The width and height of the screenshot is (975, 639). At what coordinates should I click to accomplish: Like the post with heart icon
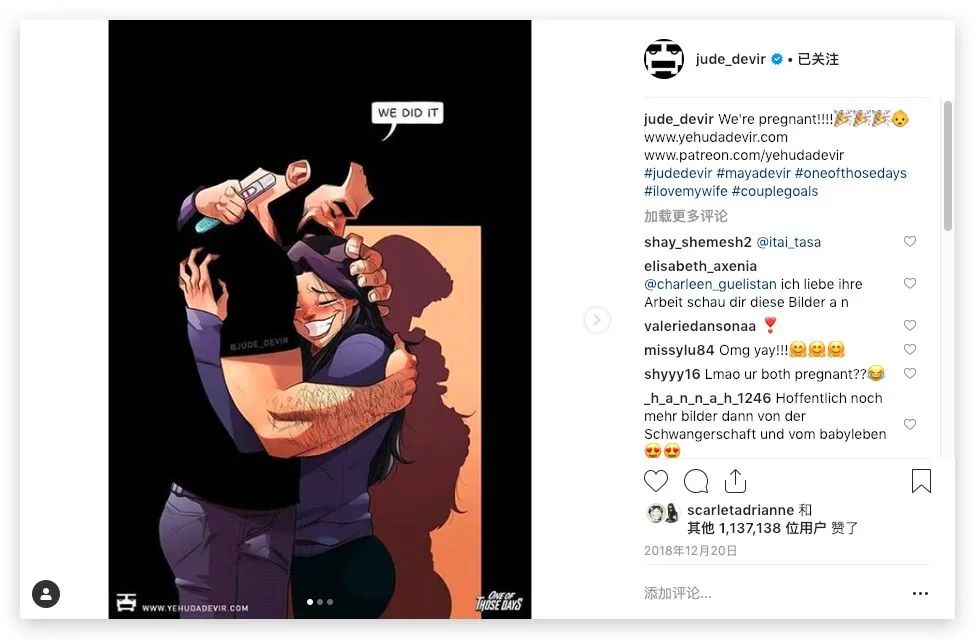coord(655,481)
